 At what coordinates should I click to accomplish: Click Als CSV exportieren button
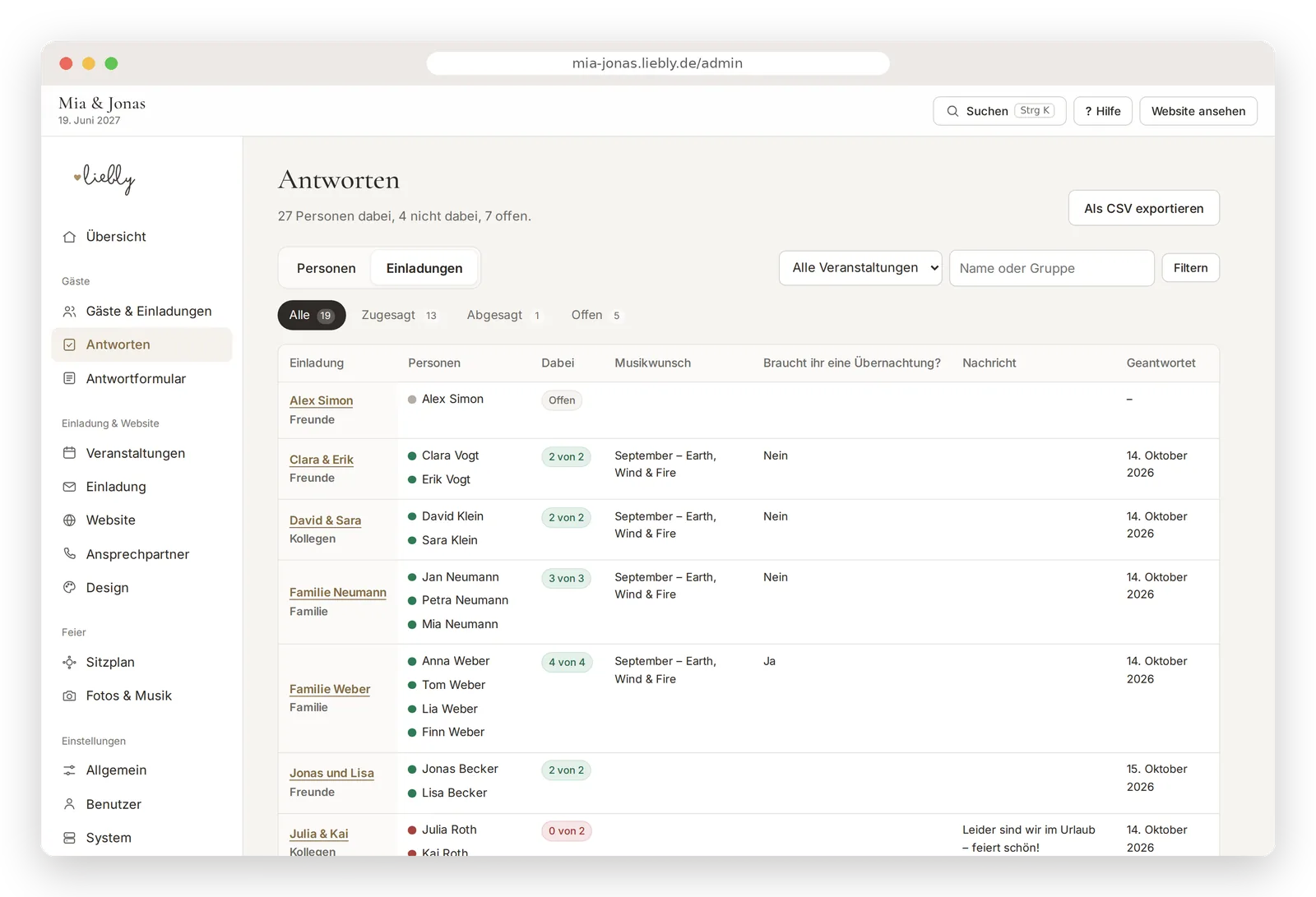point(1144,209)
